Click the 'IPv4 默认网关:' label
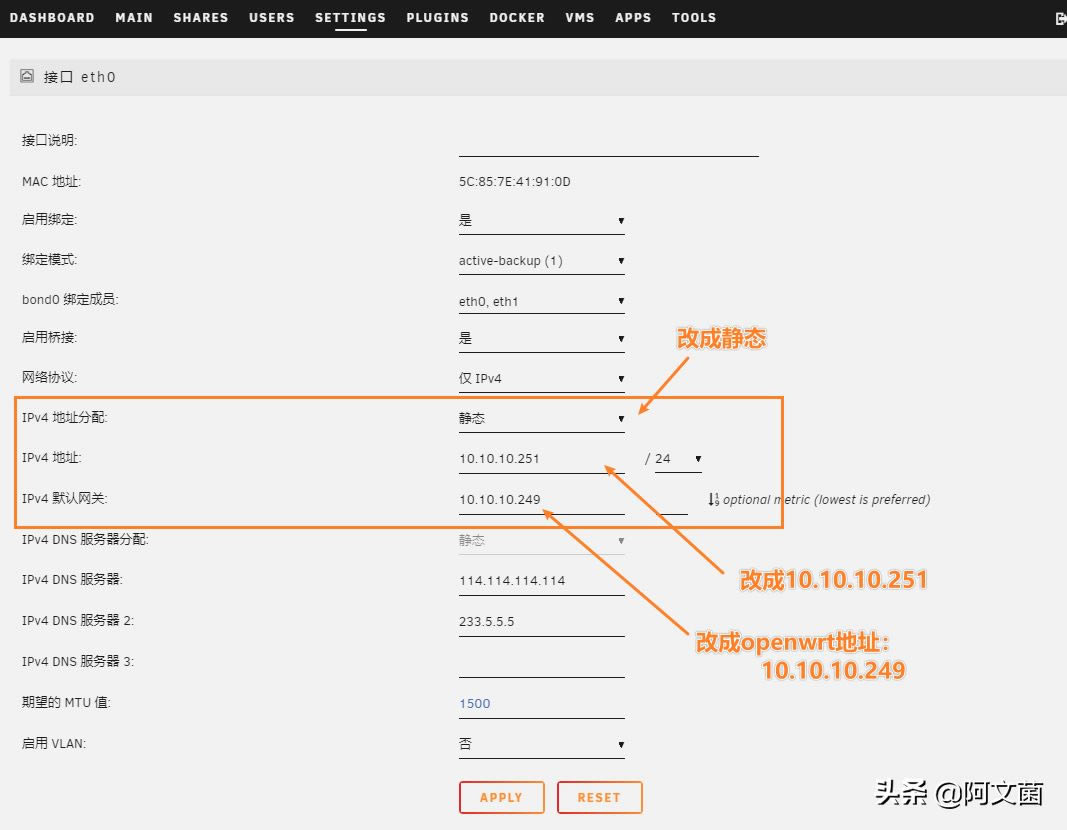The width and height of the screenshot is (1067, 830). click(65, 499)
